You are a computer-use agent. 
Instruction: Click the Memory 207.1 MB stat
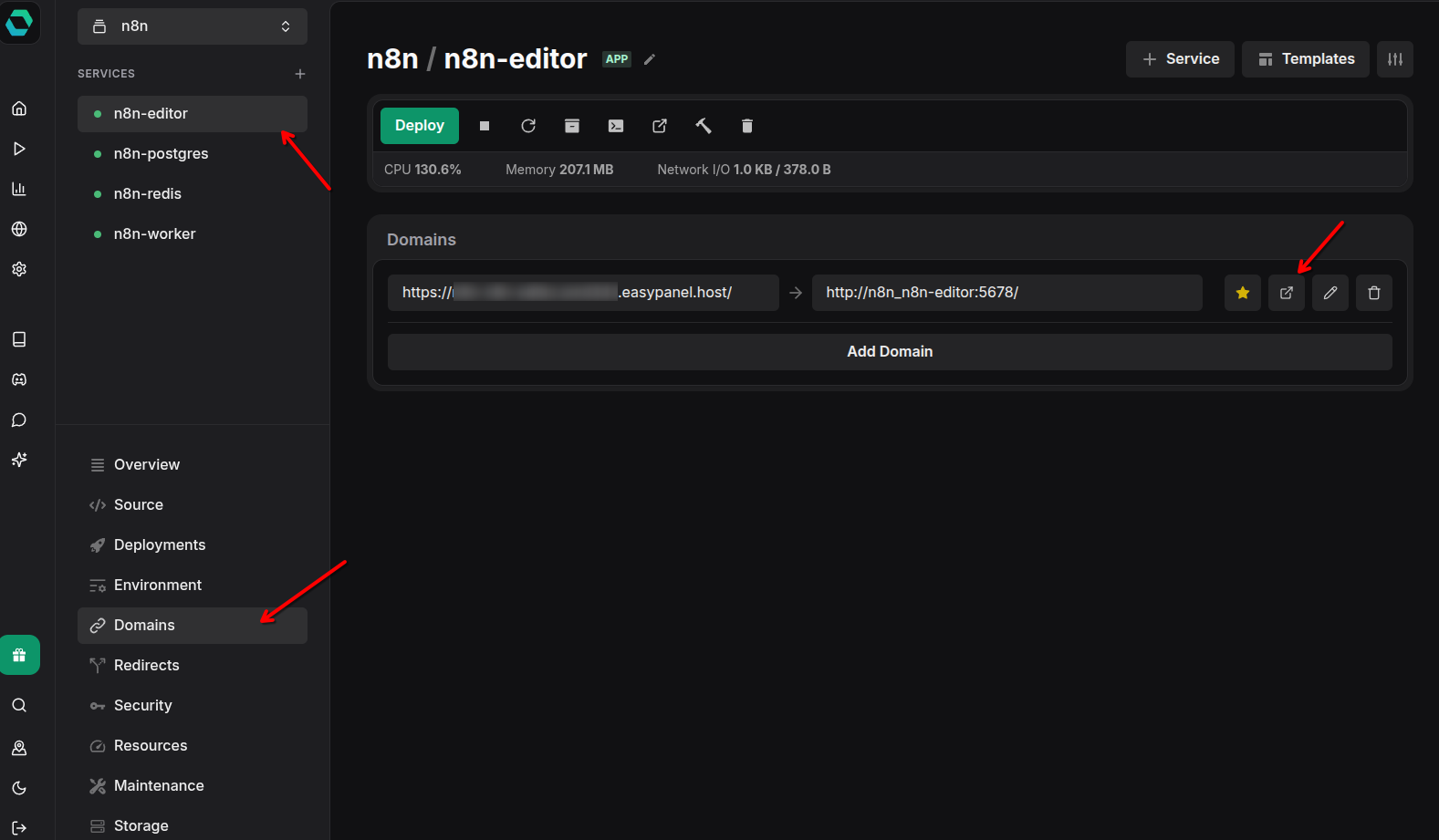pyautogui.click(x=559, y=170)
